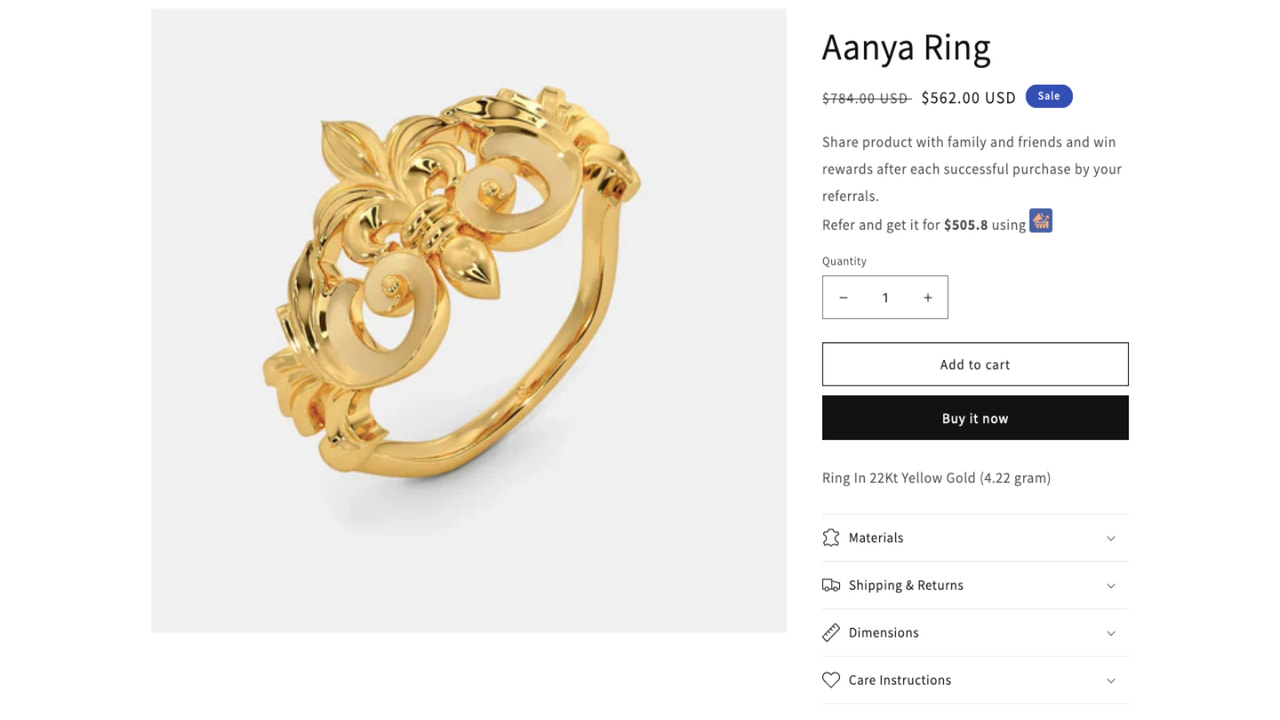Click the blue Sale badge
This screenshot has width=1280, height=720.
click(1048, 95)
